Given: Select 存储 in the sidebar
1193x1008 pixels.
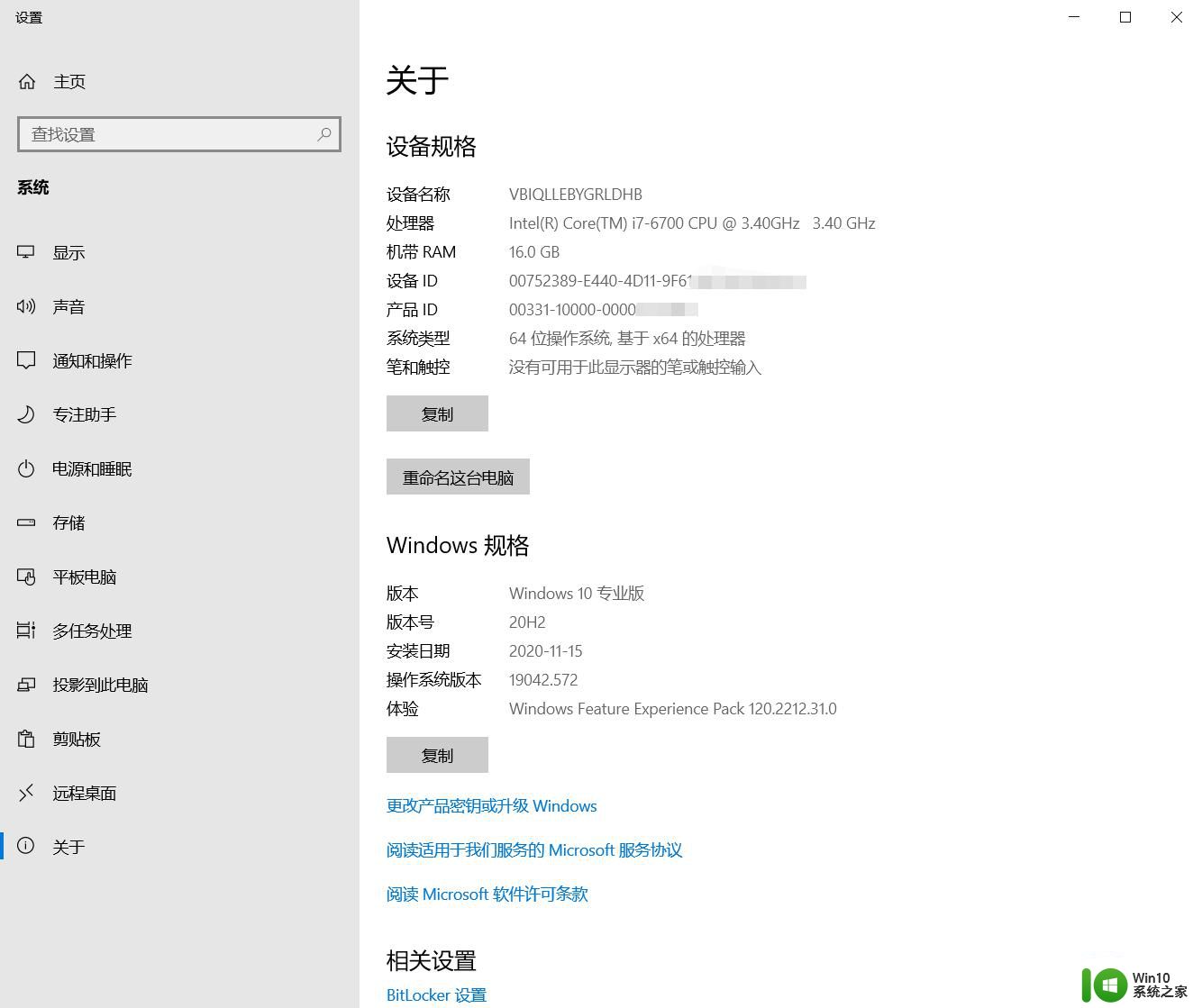Looking at the screenshot, I should tap(179, 522).
